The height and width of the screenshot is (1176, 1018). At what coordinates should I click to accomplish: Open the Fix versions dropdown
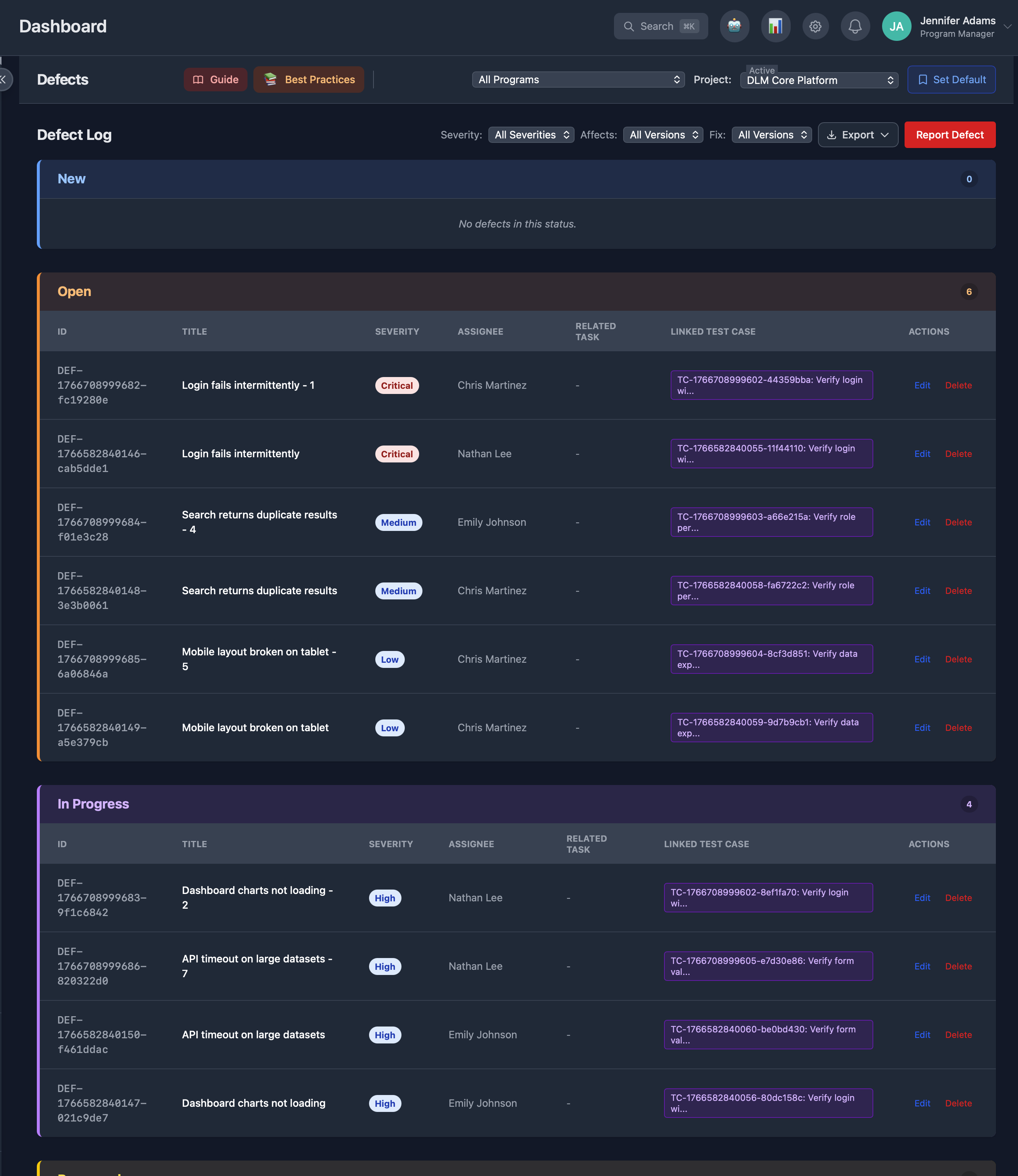771,135
